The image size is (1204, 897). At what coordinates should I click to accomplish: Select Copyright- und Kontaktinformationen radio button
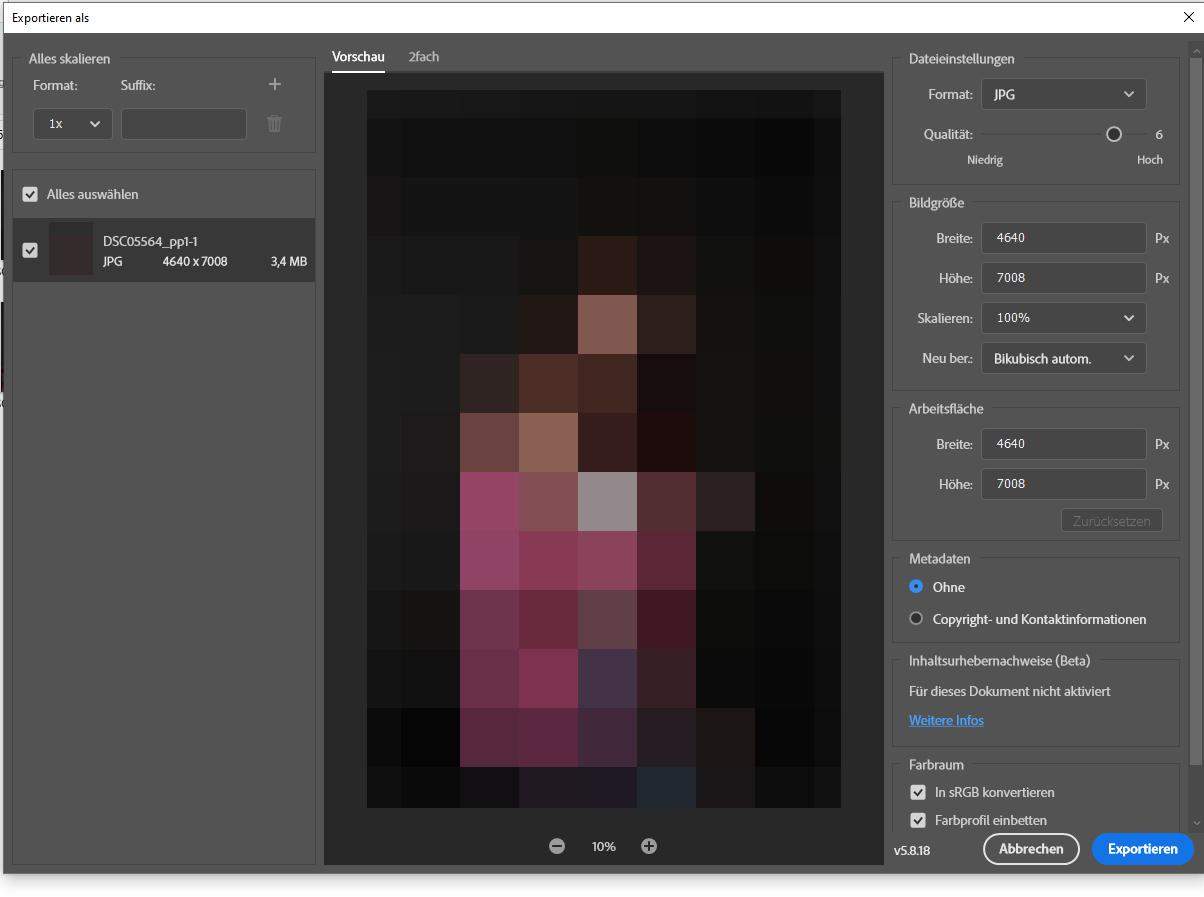pyautogui.click(x=916, y=619)
